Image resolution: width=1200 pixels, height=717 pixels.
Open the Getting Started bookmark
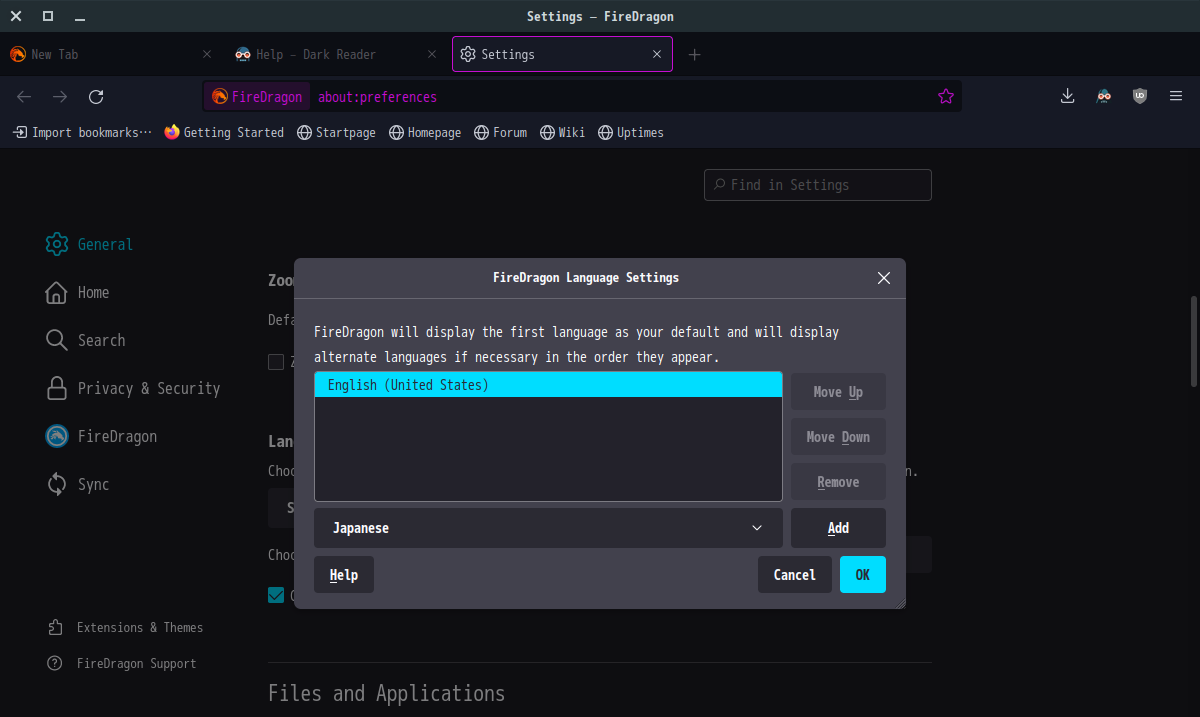[224, 132]
